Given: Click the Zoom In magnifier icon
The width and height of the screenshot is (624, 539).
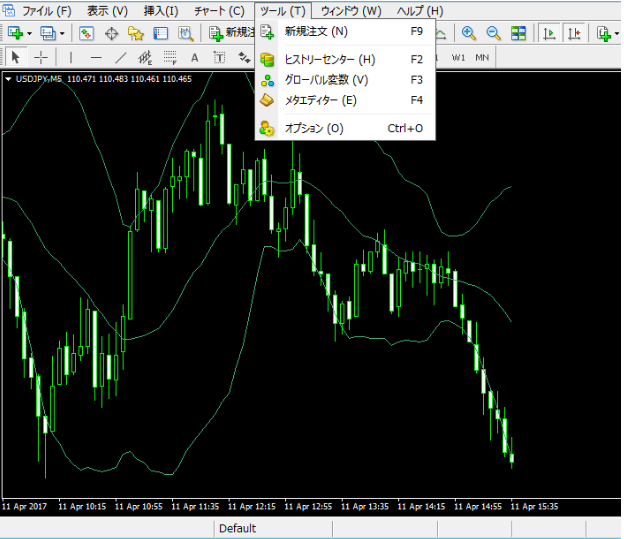Looking at the screenshot, I should coord(468,33).
